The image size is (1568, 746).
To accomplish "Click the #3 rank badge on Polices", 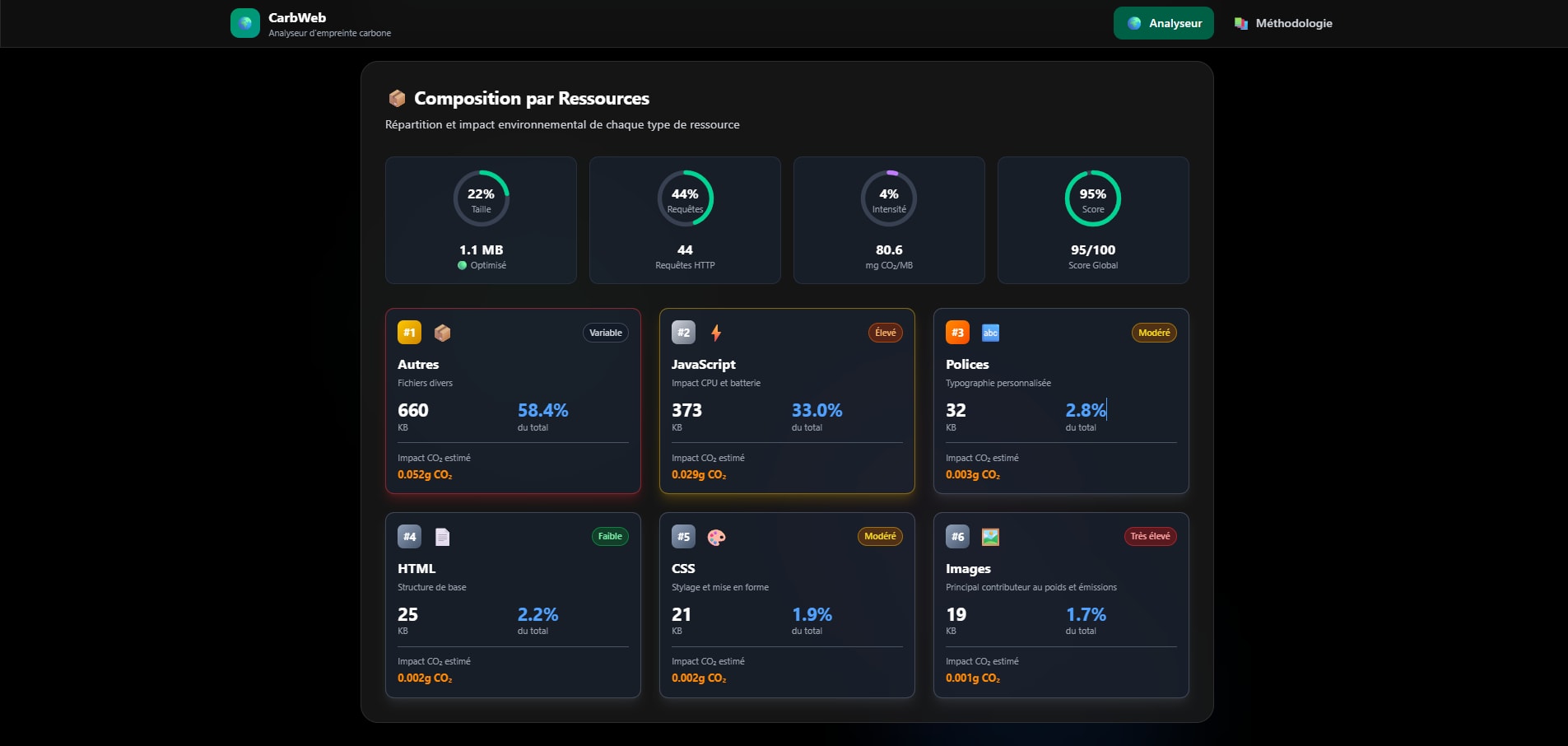I will [x=957, y=333].
